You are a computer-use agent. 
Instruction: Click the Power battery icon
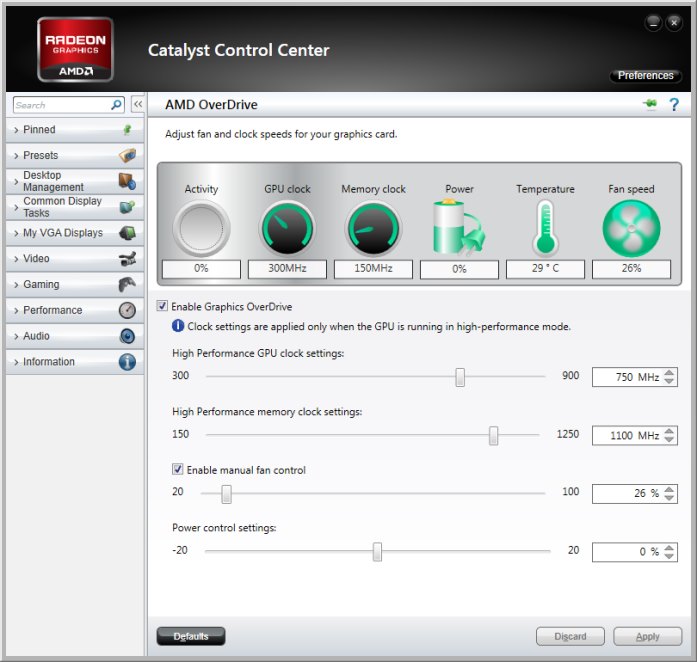point(459,228)
